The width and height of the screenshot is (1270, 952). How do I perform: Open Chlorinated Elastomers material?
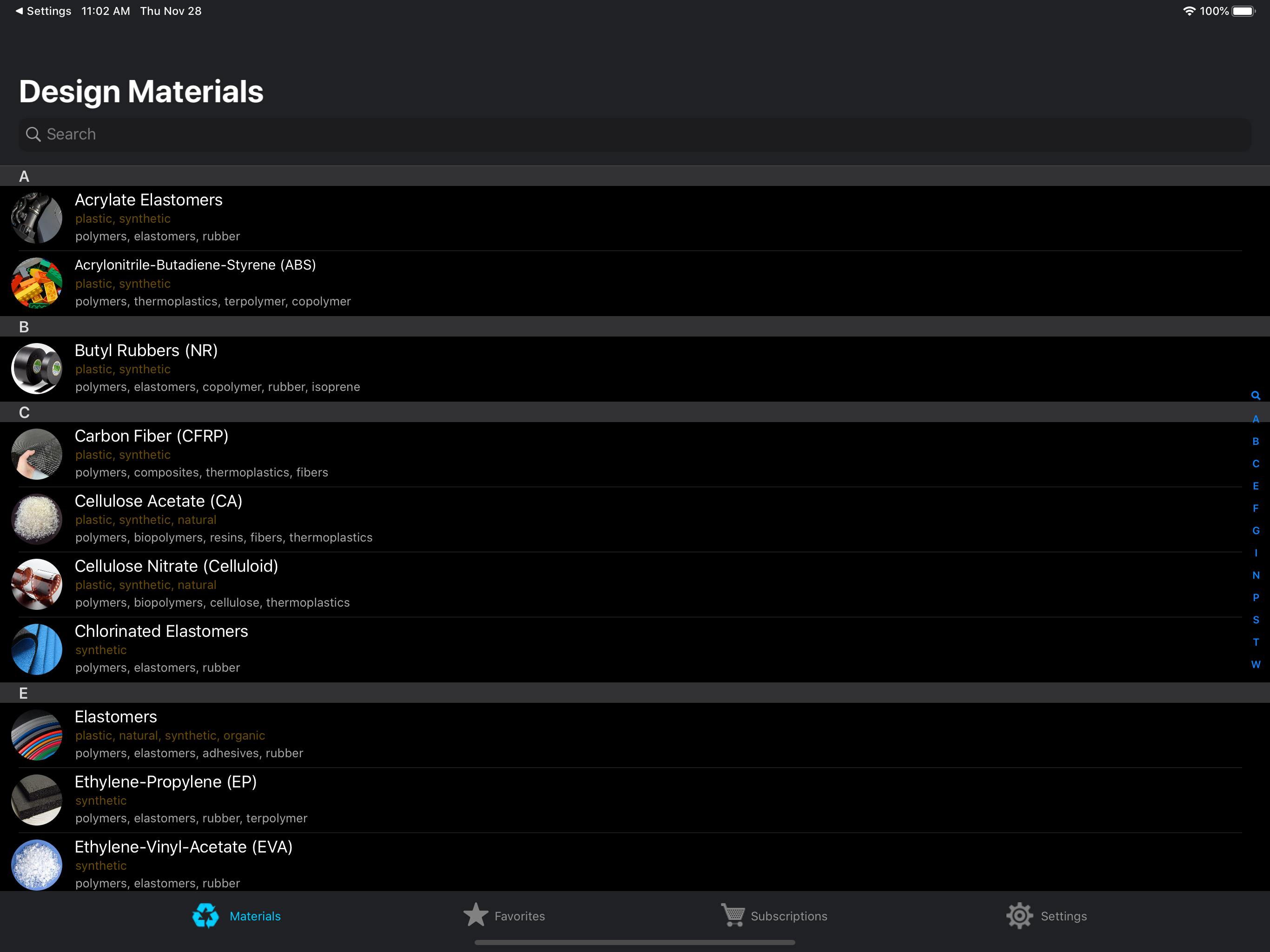161,631
